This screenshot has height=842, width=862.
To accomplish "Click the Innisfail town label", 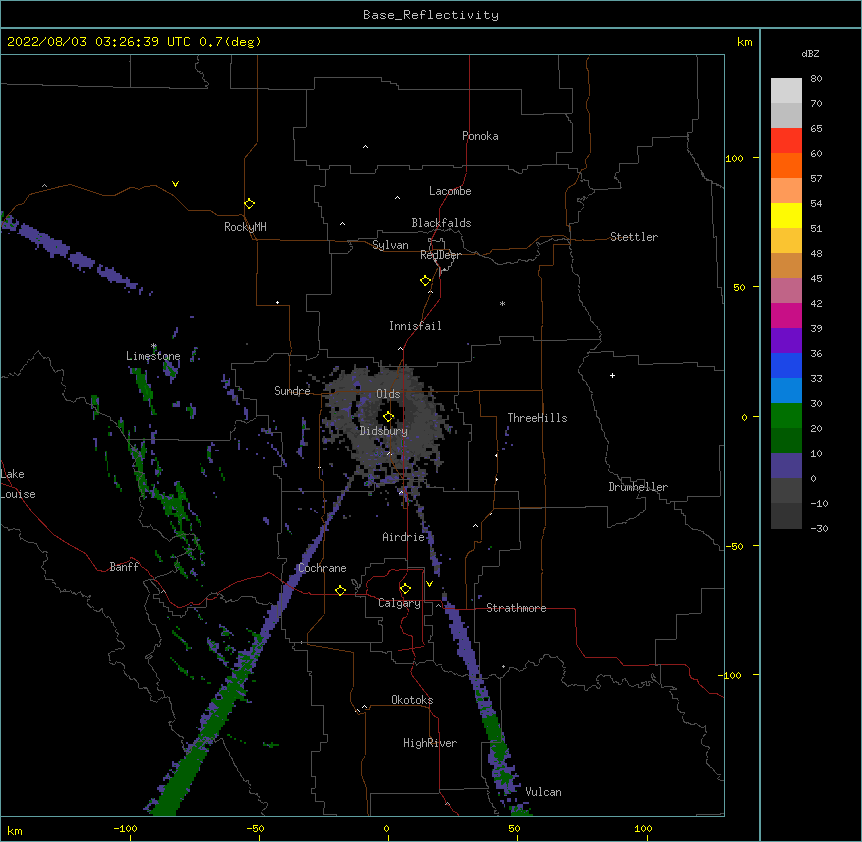I will click(415, 326).
